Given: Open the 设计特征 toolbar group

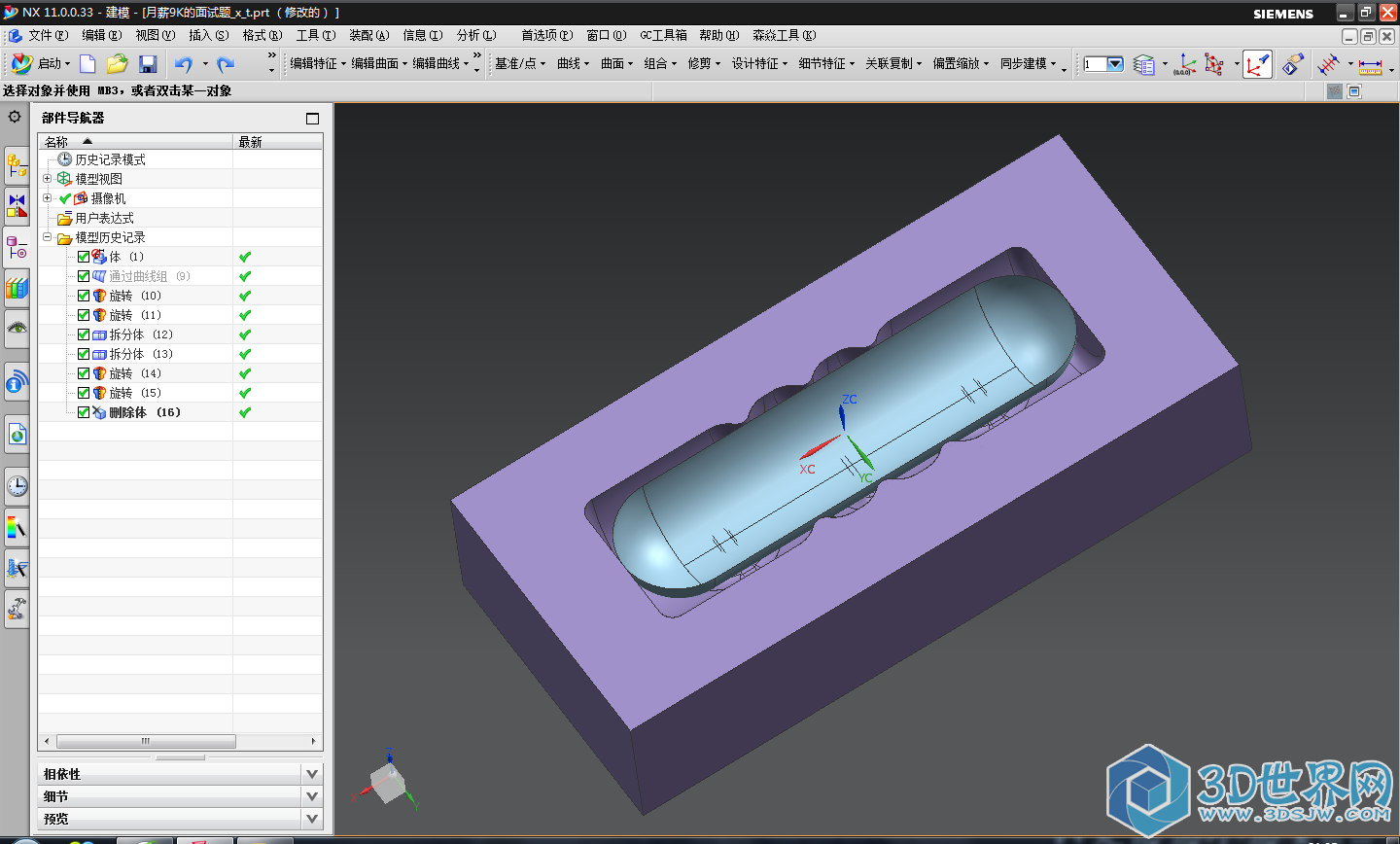Looking at the screenshot, I should point(759,64).
